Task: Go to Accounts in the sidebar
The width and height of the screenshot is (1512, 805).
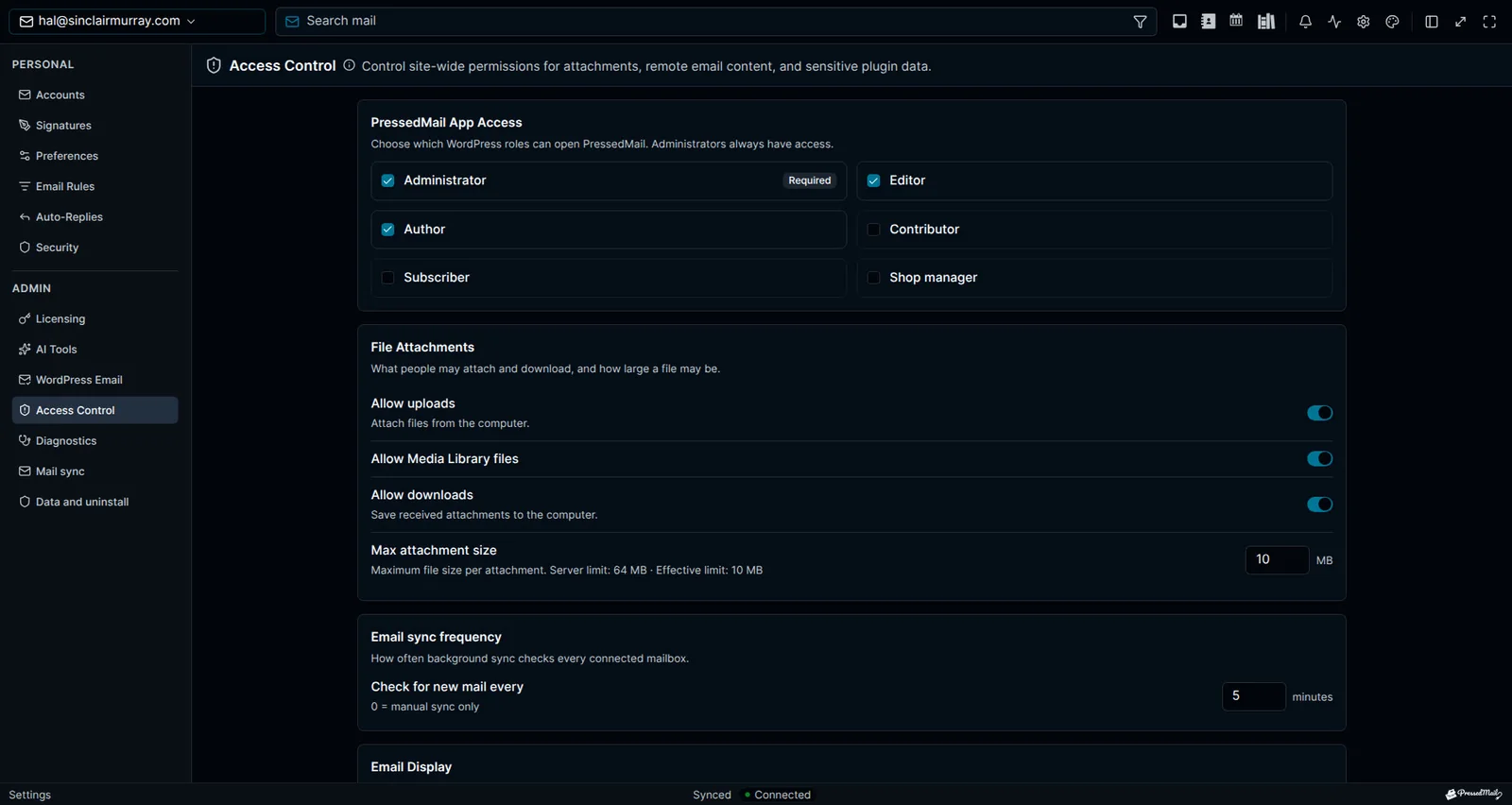Action: coord(94,94)
